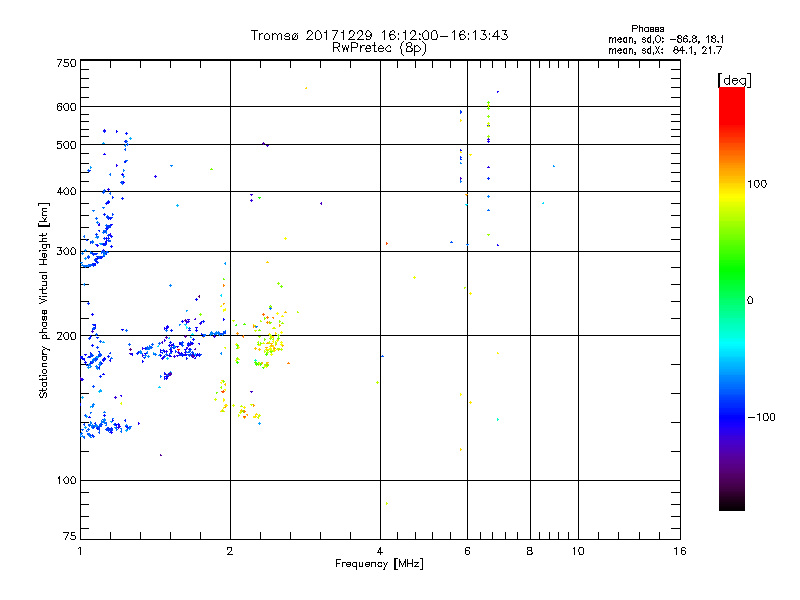The height and width of the screenshot is (600, 800).
Task: Click the y-axis tick label '600'
Action: 66,107
